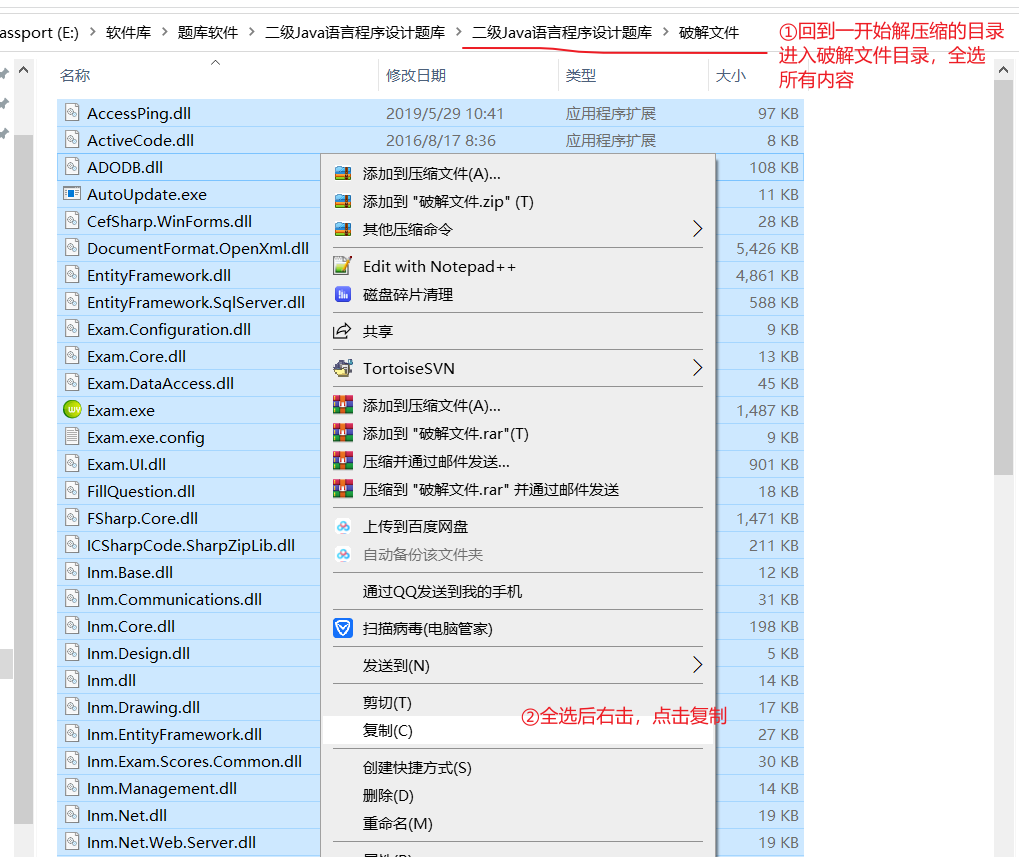Click the 磁盘碎片清理 icon
The width and height of the screenshot is (1019, 857).
pyautogui.click(x=342, y=294)
